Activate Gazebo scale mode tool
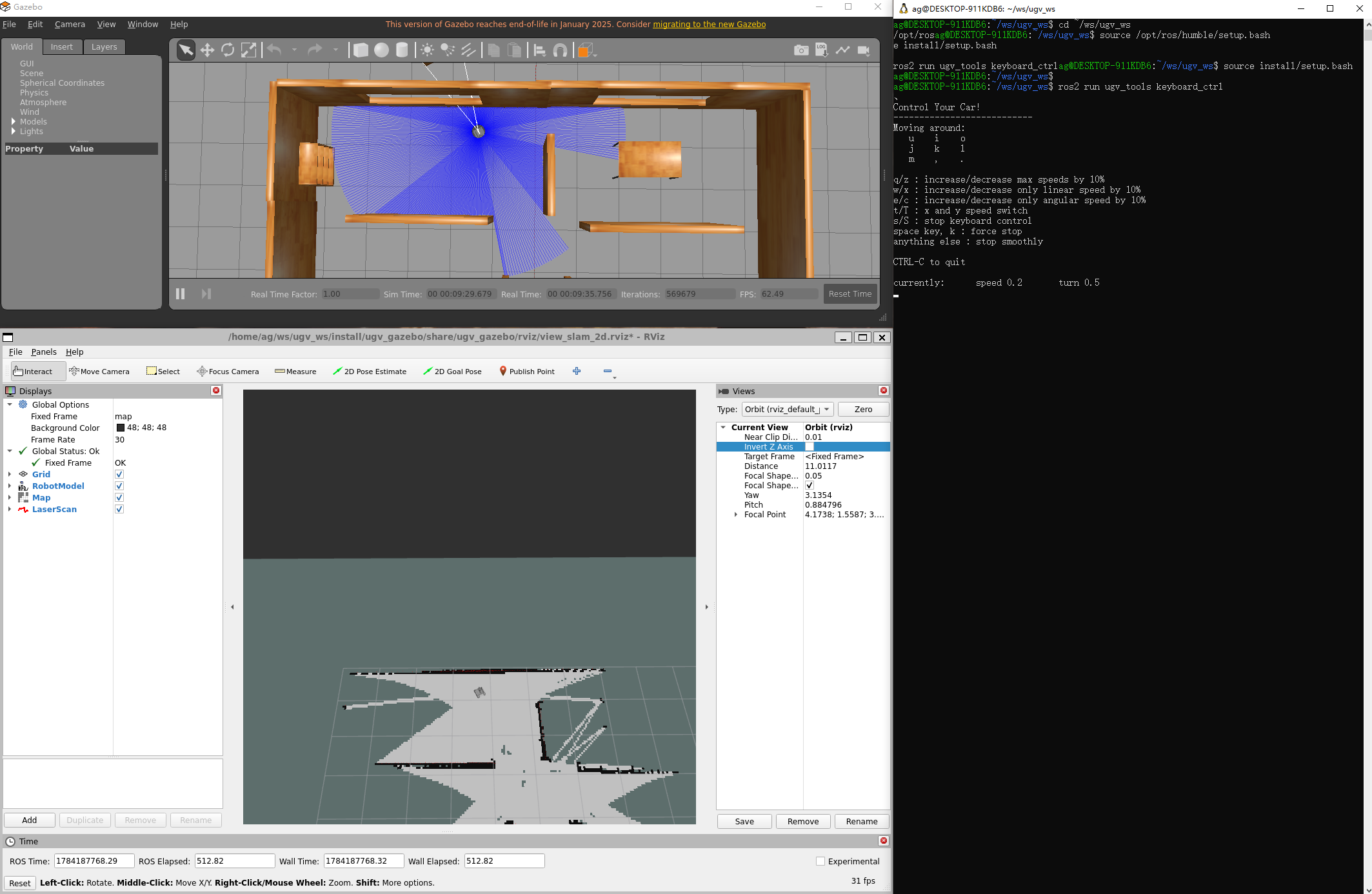This screenshot has width=1372, height=894. [x=248, y=50]
